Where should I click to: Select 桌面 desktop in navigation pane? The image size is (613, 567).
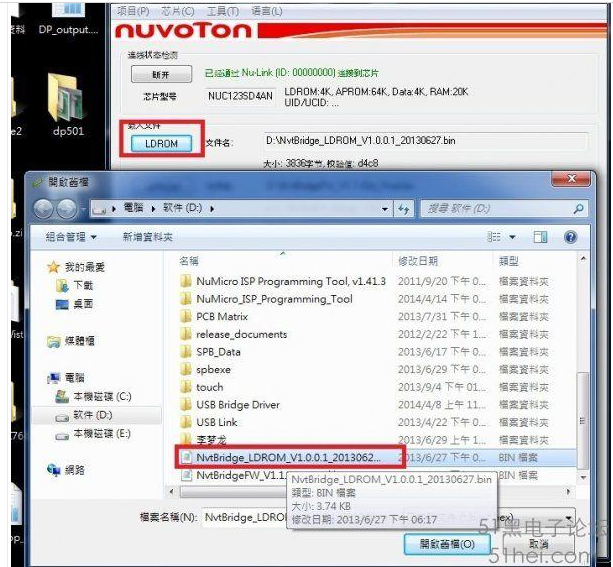click(x=74, y=304)
